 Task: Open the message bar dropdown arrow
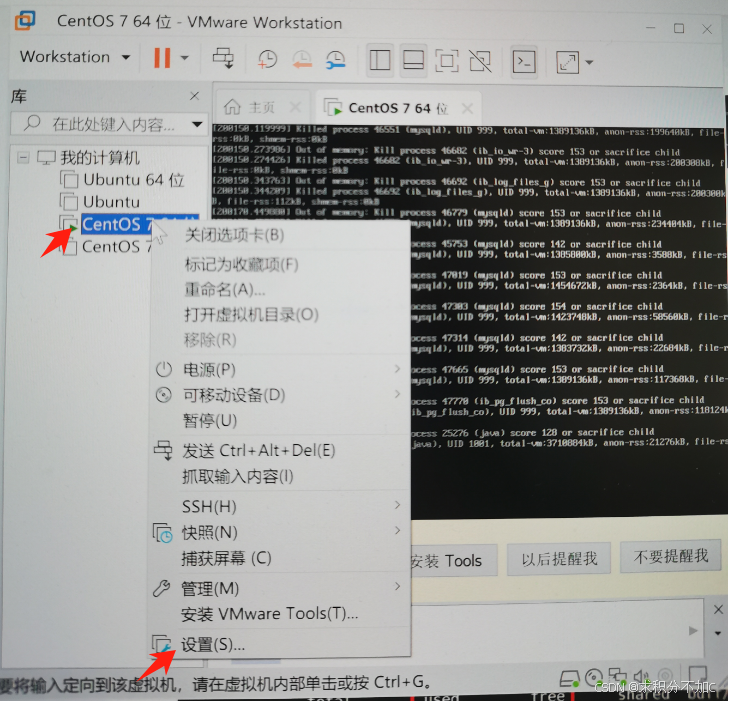[718, 633]
